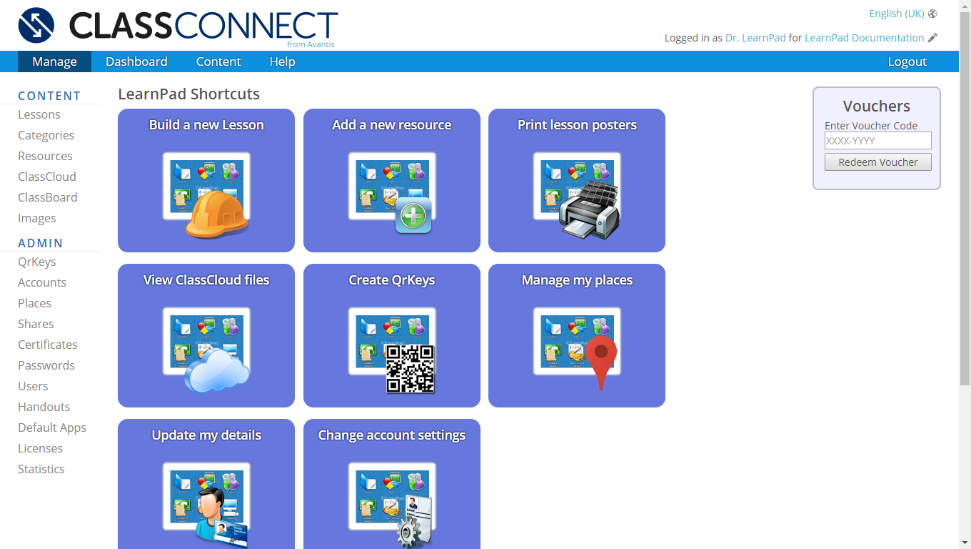971x549 pixels.
Task: Go to Resources in the sidebar
Action: click(x=45, y=156)
